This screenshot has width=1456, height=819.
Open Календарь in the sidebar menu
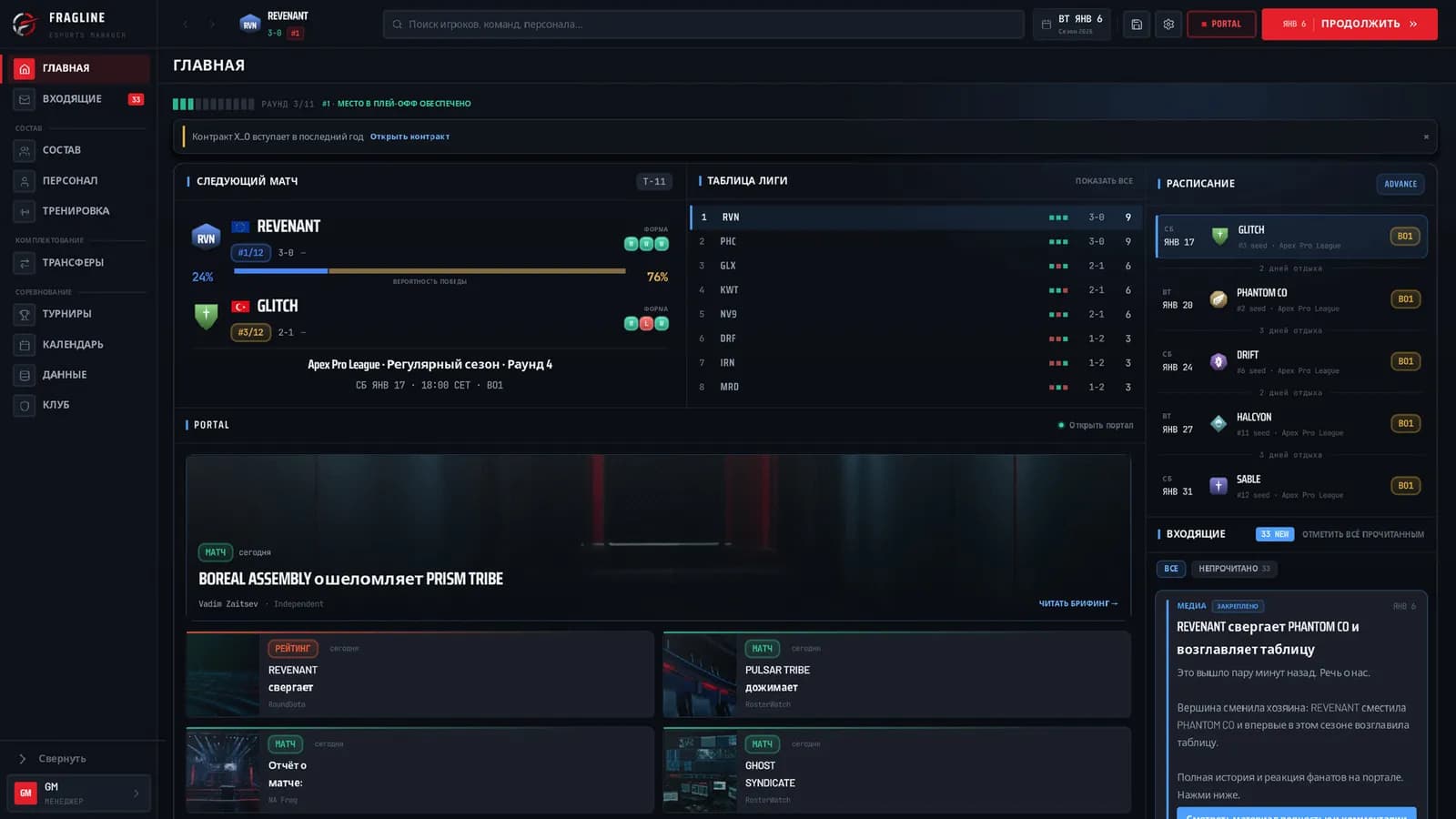(x=80, y=345)
